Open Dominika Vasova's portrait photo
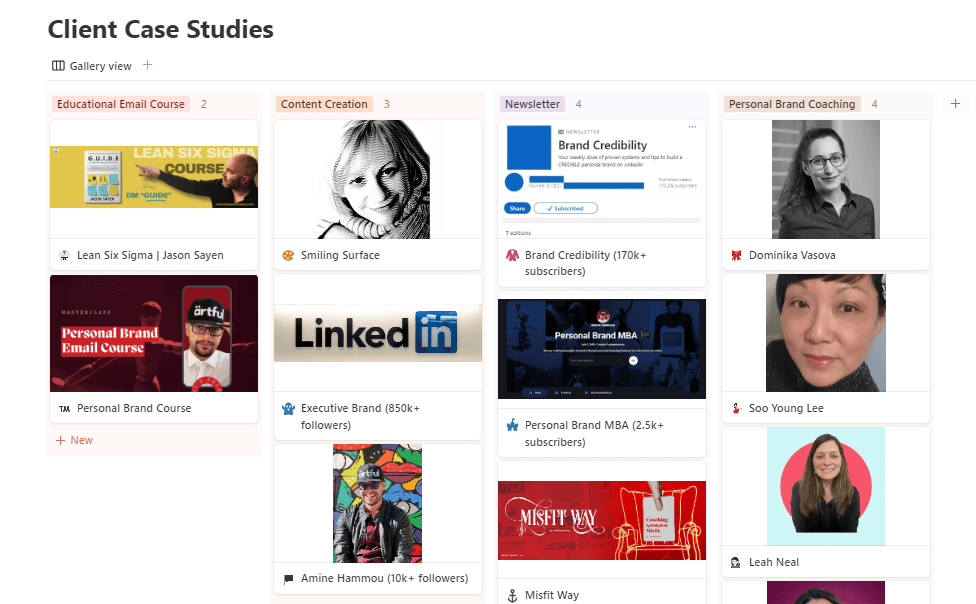This screenshot has height=604, width=976. click(x=826, y=179)
